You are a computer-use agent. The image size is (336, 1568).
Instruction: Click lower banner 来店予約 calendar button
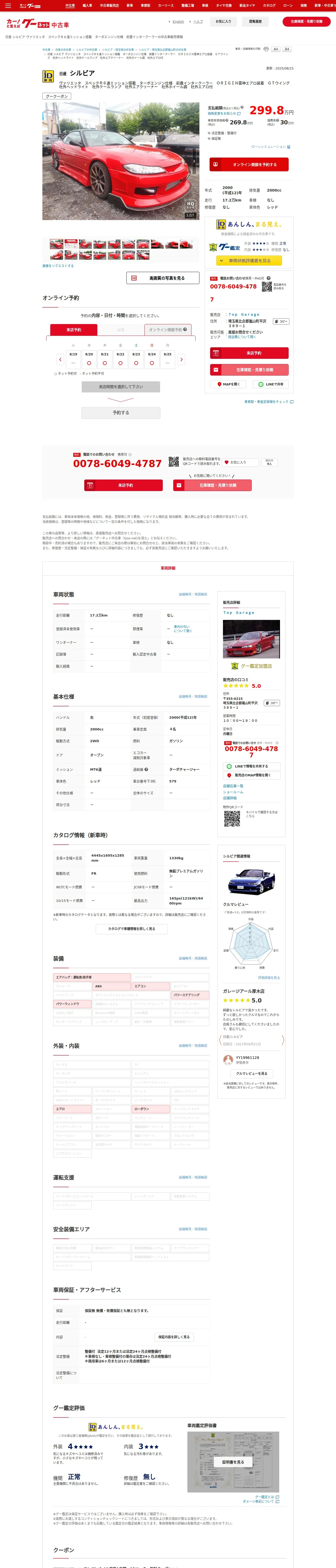[x=123, y=485]
